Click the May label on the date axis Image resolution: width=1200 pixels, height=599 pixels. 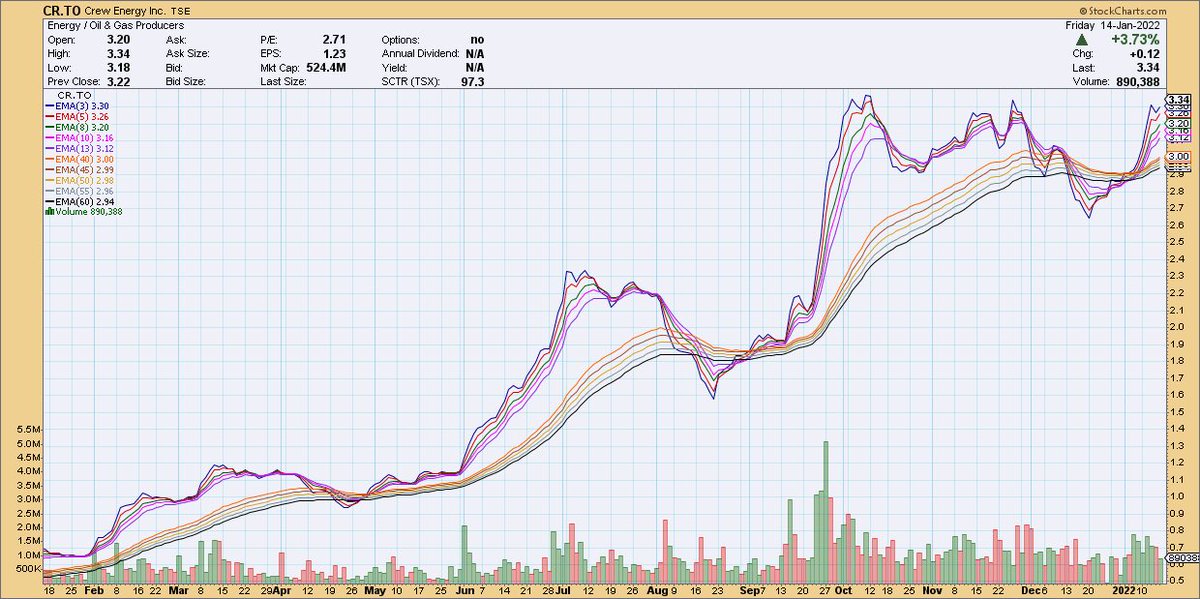click(375, 591)
